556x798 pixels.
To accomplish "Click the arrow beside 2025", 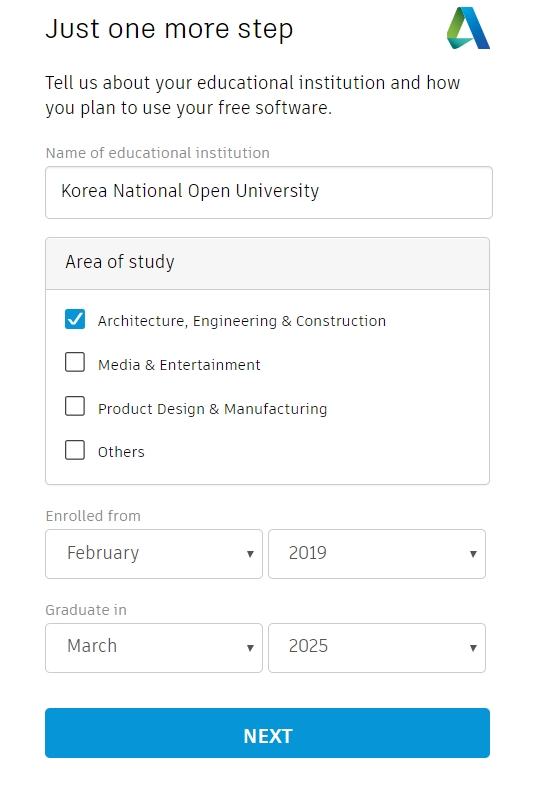I will pyautogui.click(x=473, y=648).
